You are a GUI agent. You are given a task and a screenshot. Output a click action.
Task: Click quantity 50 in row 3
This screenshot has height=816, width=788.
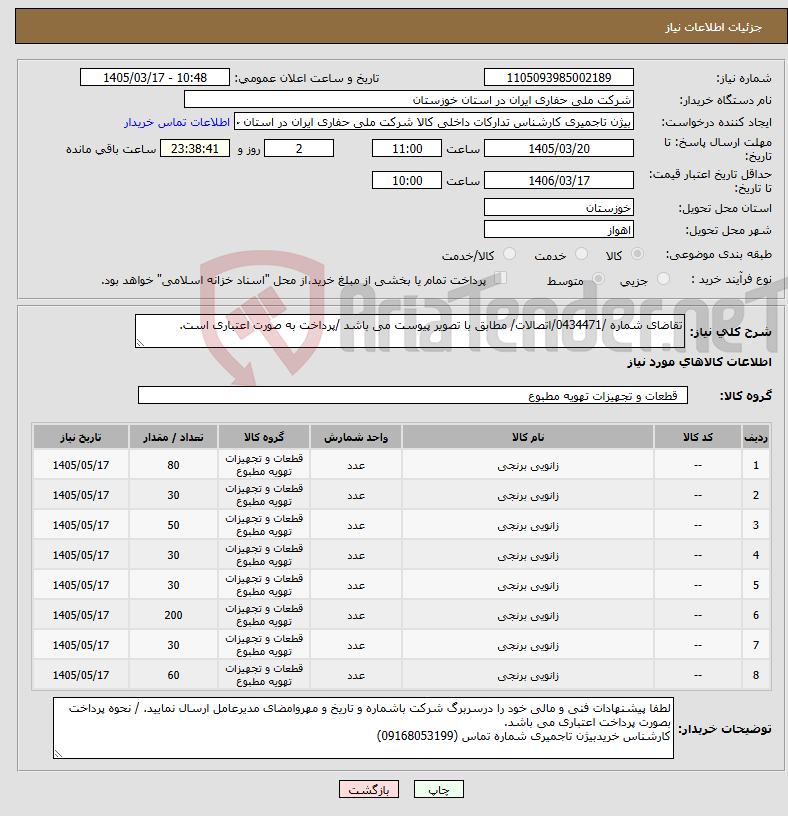[x=173, y=525]
